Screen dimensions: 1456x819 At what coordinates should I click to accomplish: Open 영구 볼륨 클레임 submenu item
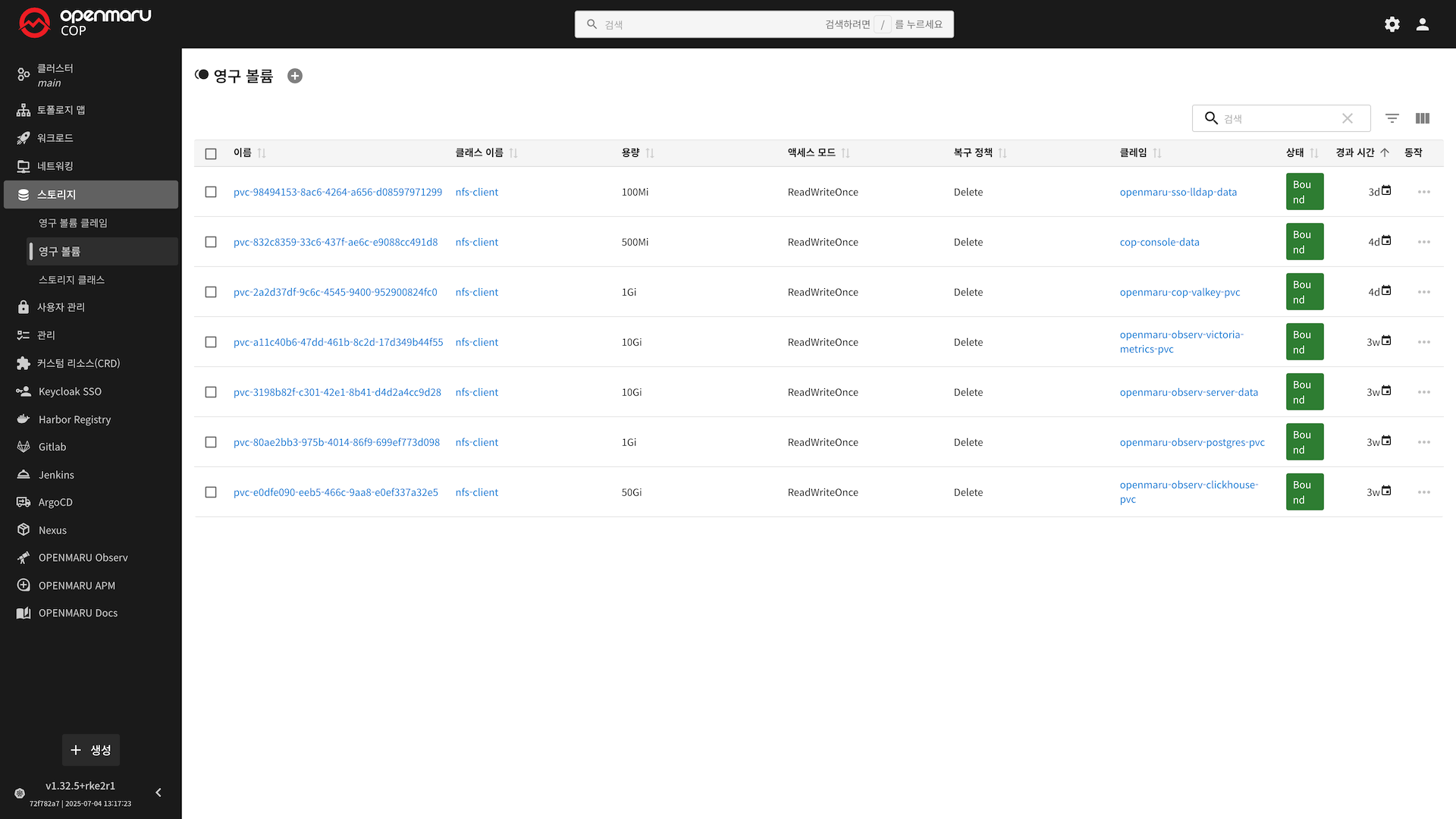pos(73,223)
